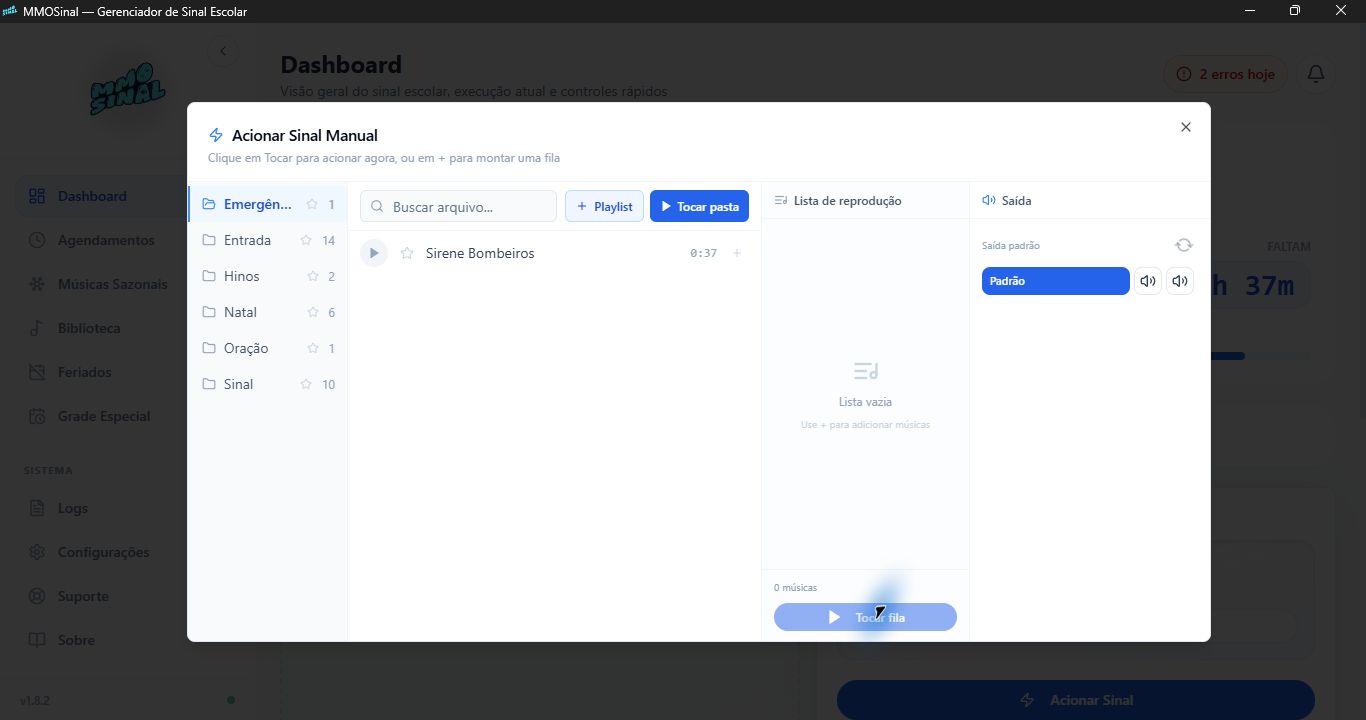1366x720 pixels.
Task: Toggle favorite star on Hinos folder
Action: click(x=312, y=276)
